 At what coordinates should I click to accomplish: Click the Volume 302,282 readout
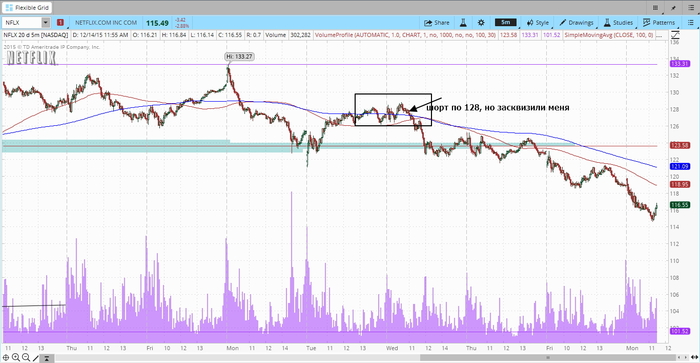pos(288,35)
